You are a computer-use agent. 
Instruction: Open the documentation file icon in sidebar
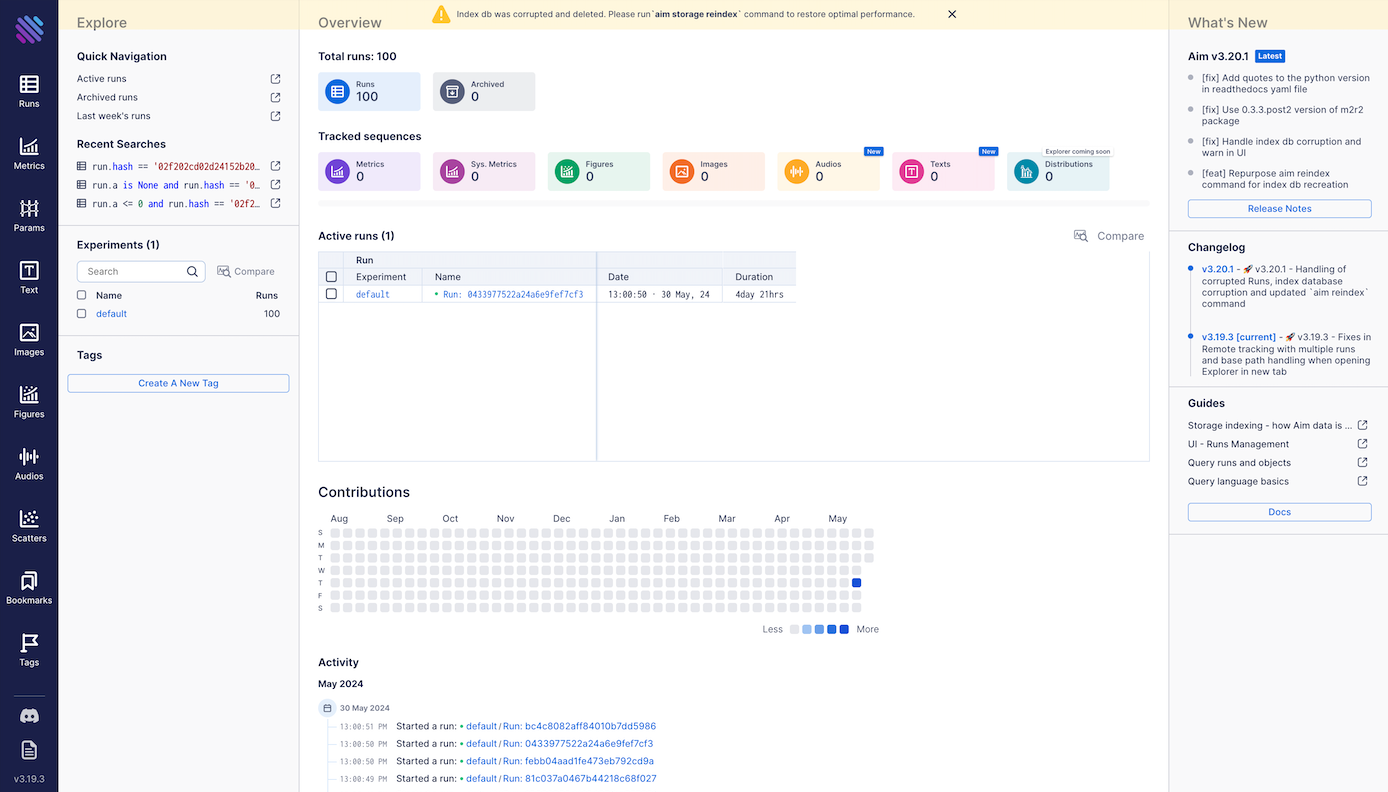29,750
